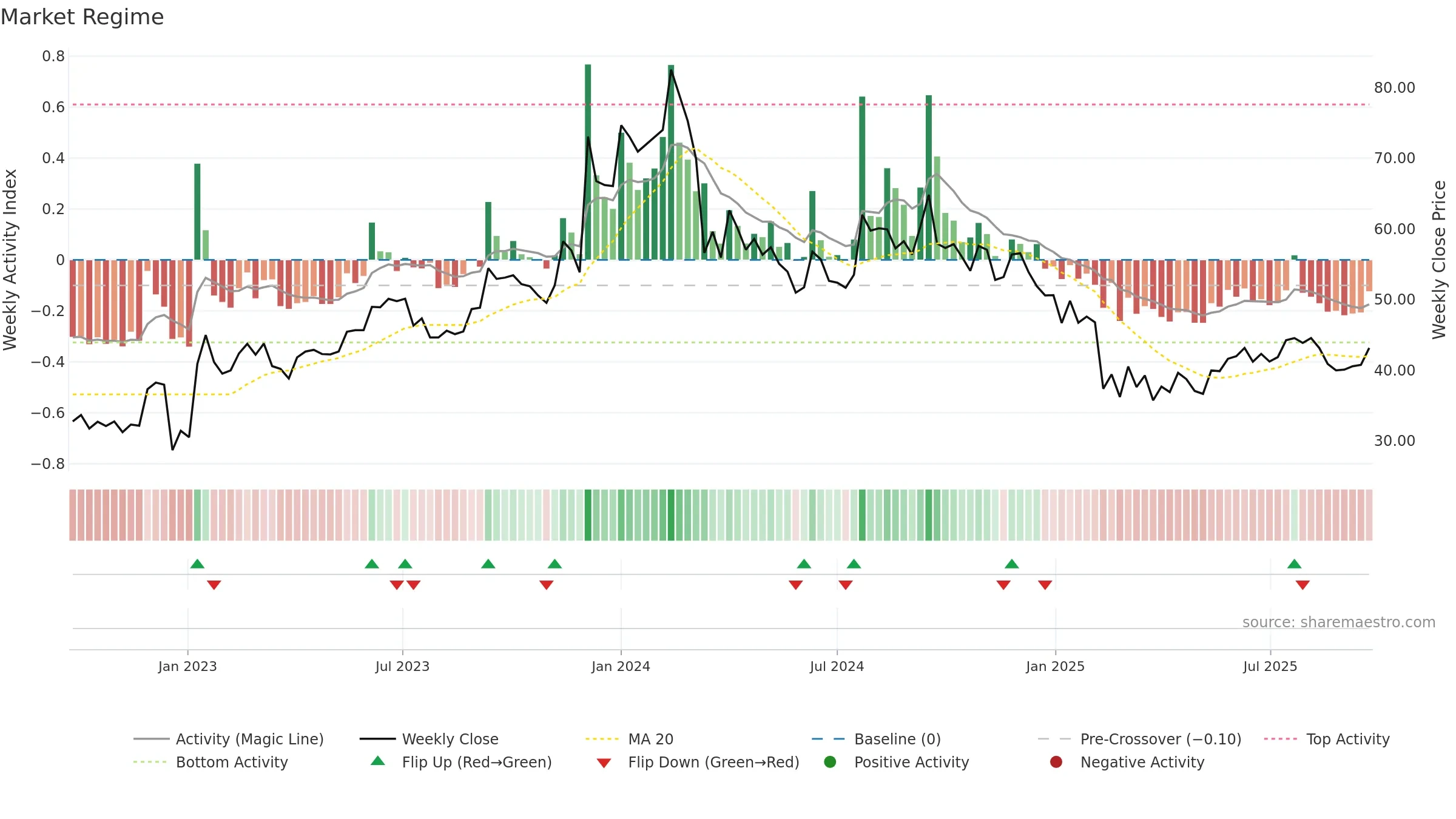1456x819 pixels.
Task: Click the Flip Down triangle in early July 2024
Action: click(845, 585)
